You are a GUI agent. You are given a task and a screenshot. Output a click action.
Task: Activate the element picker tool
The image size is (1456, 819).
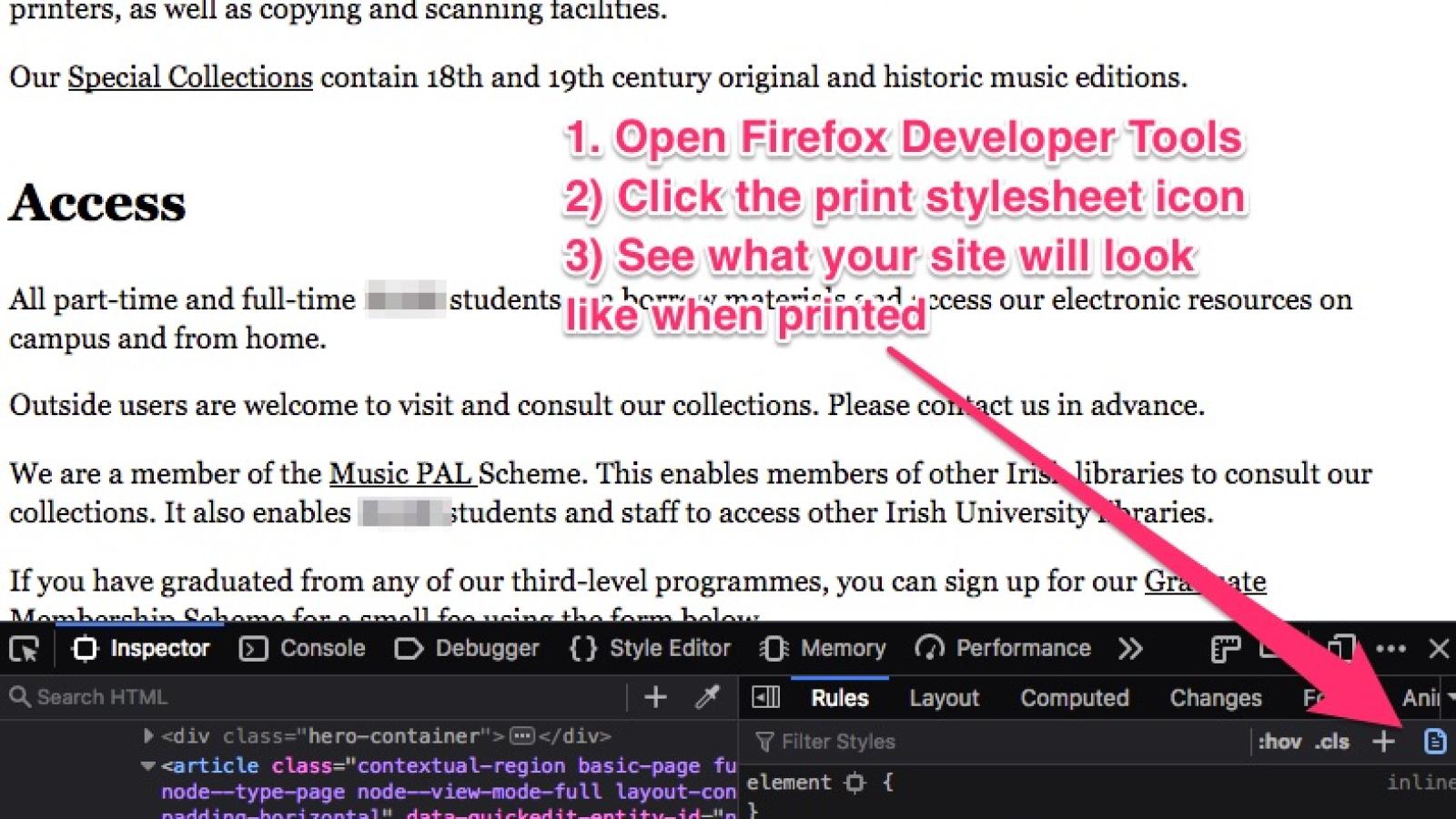25,649
